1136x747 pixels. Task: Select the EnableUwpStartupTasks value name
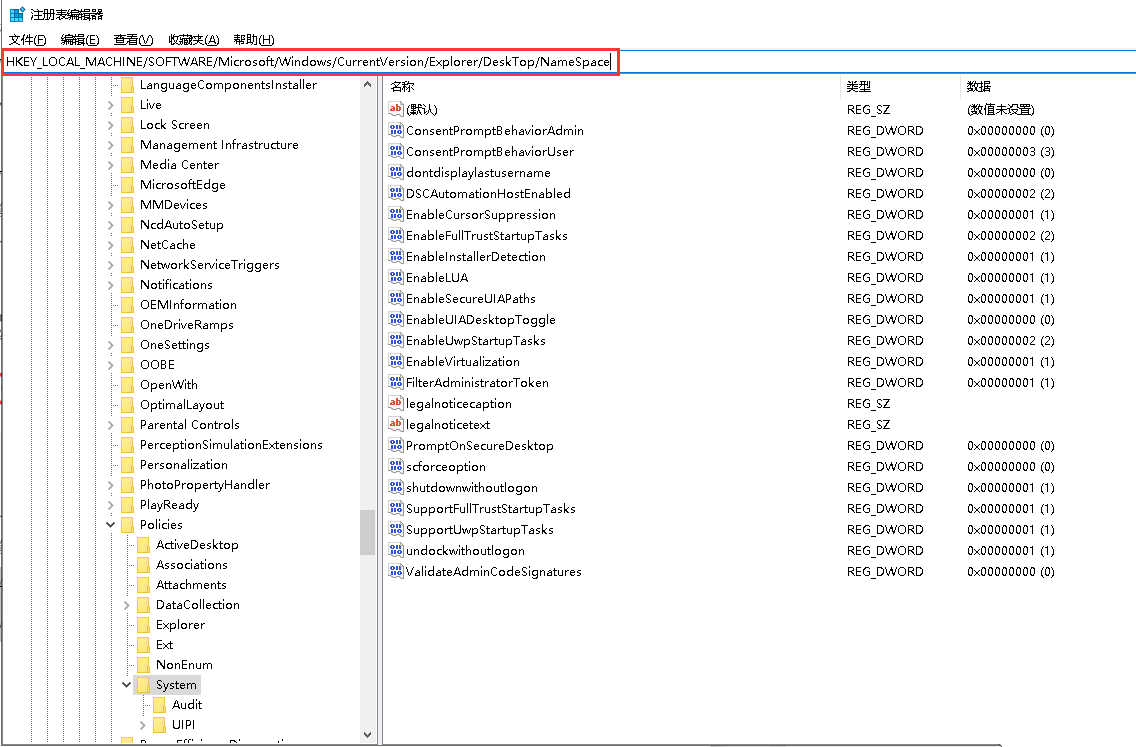[x=476, y=341]
